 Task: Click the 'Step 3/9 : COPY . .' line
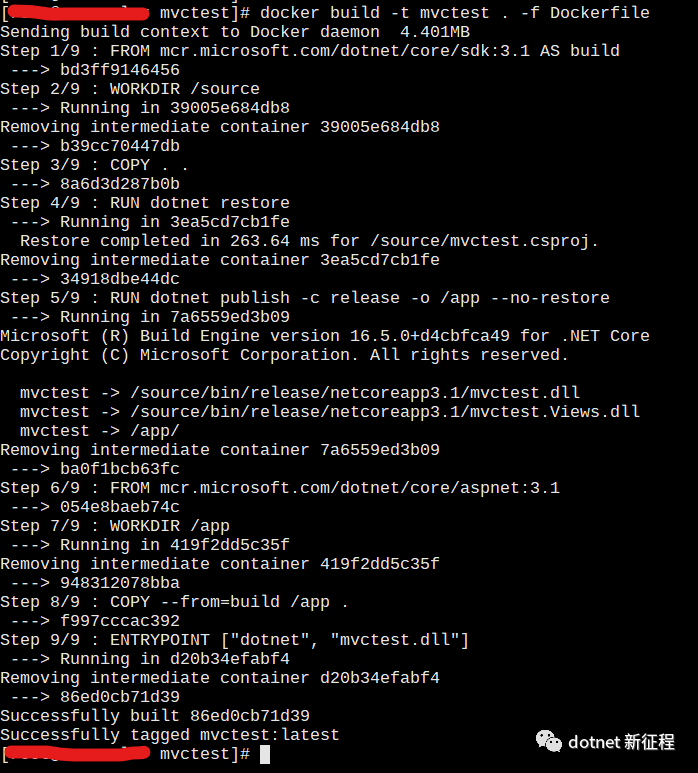pos(95,165)
